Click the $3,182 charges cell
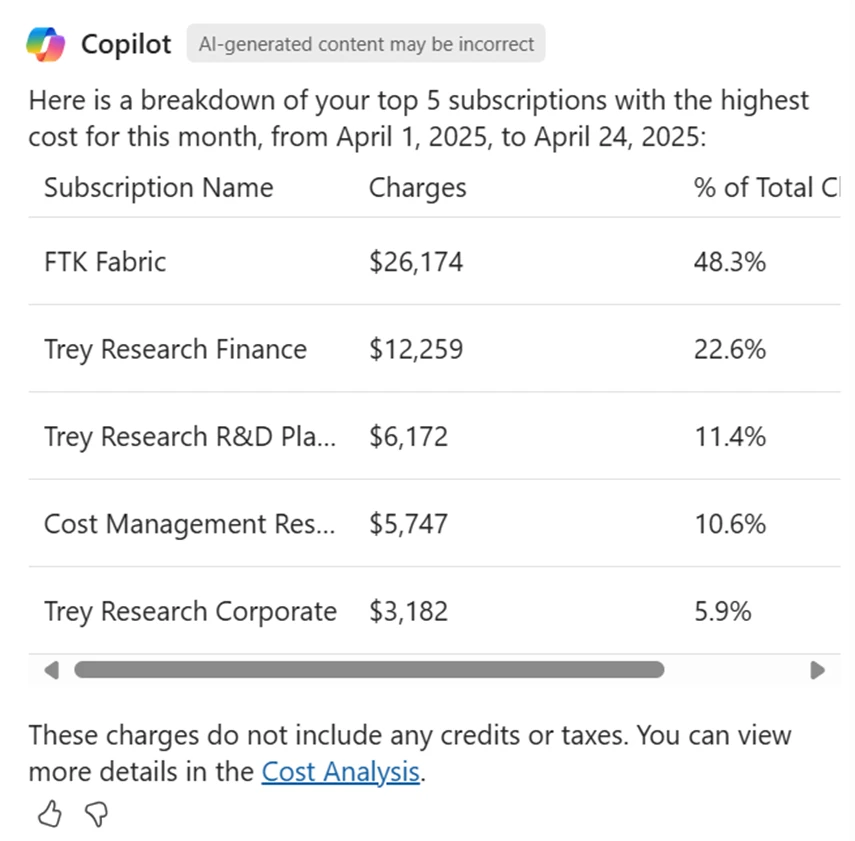 click(x=408, y=611)
